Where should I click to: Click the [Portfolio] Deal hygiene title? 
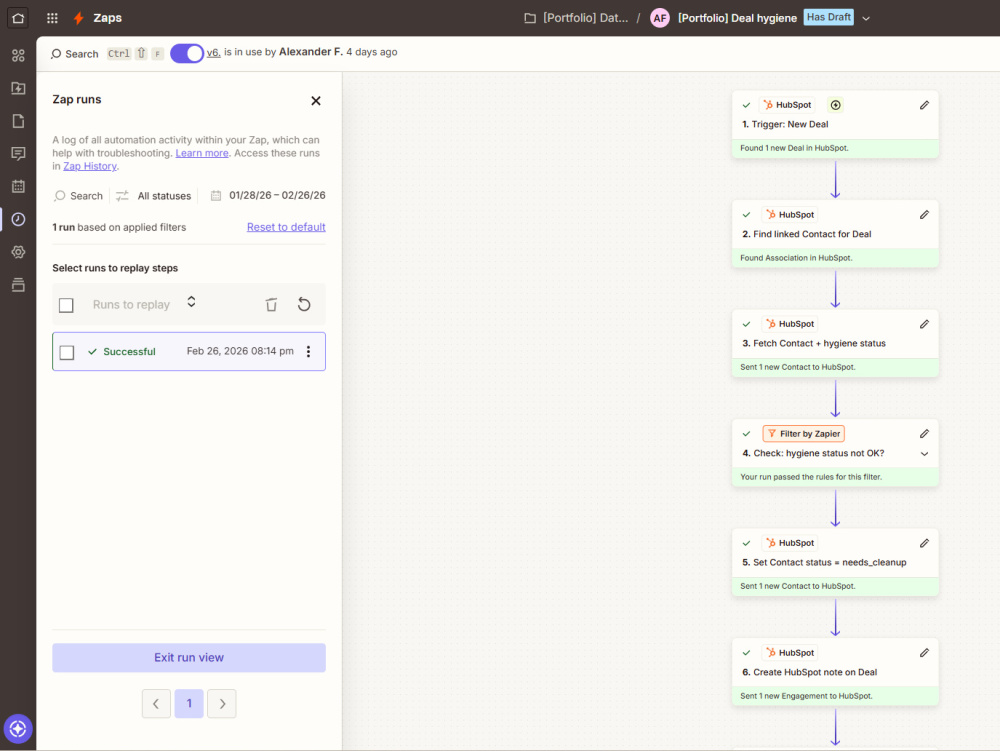tap(737, 18)
